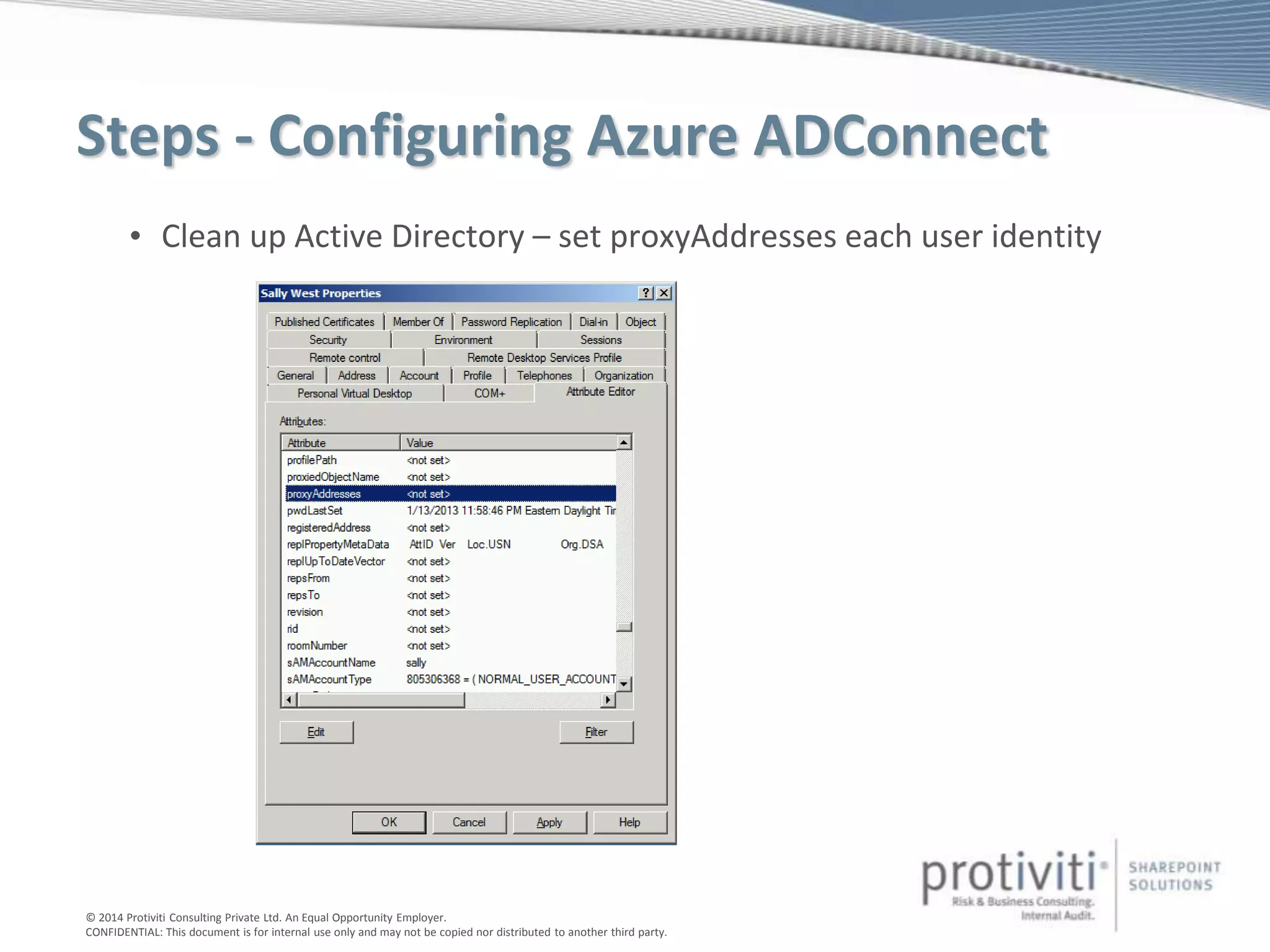Confirm with the OK button
The image size is (1270, 952).
pyautogui.click(x=389, y=822)
